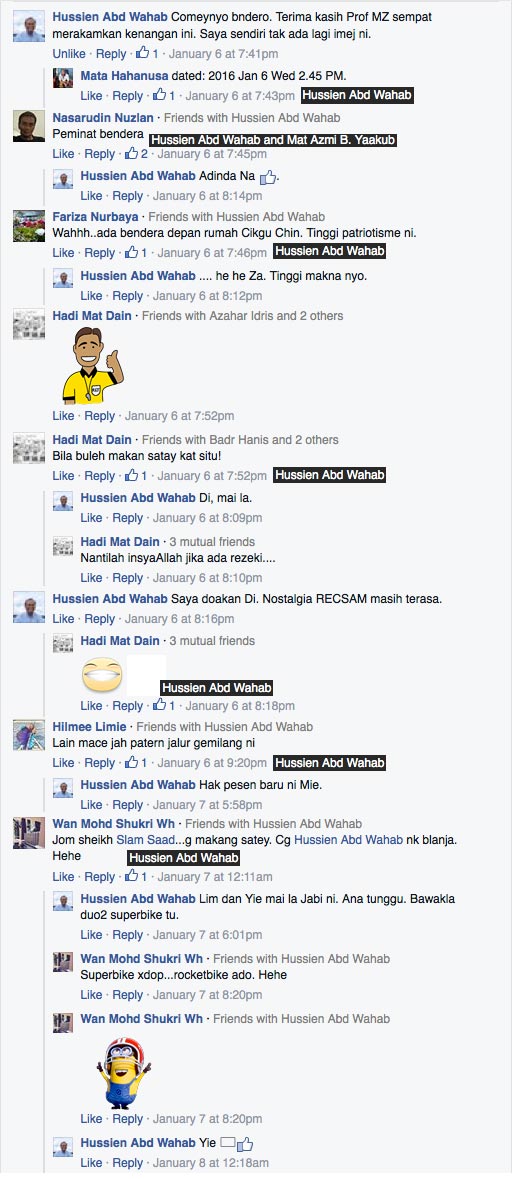512x1179 pixels.
Task: Click the thumbs-up referee sticker by Hadi Mat Dain
Action: coord(92,365)
